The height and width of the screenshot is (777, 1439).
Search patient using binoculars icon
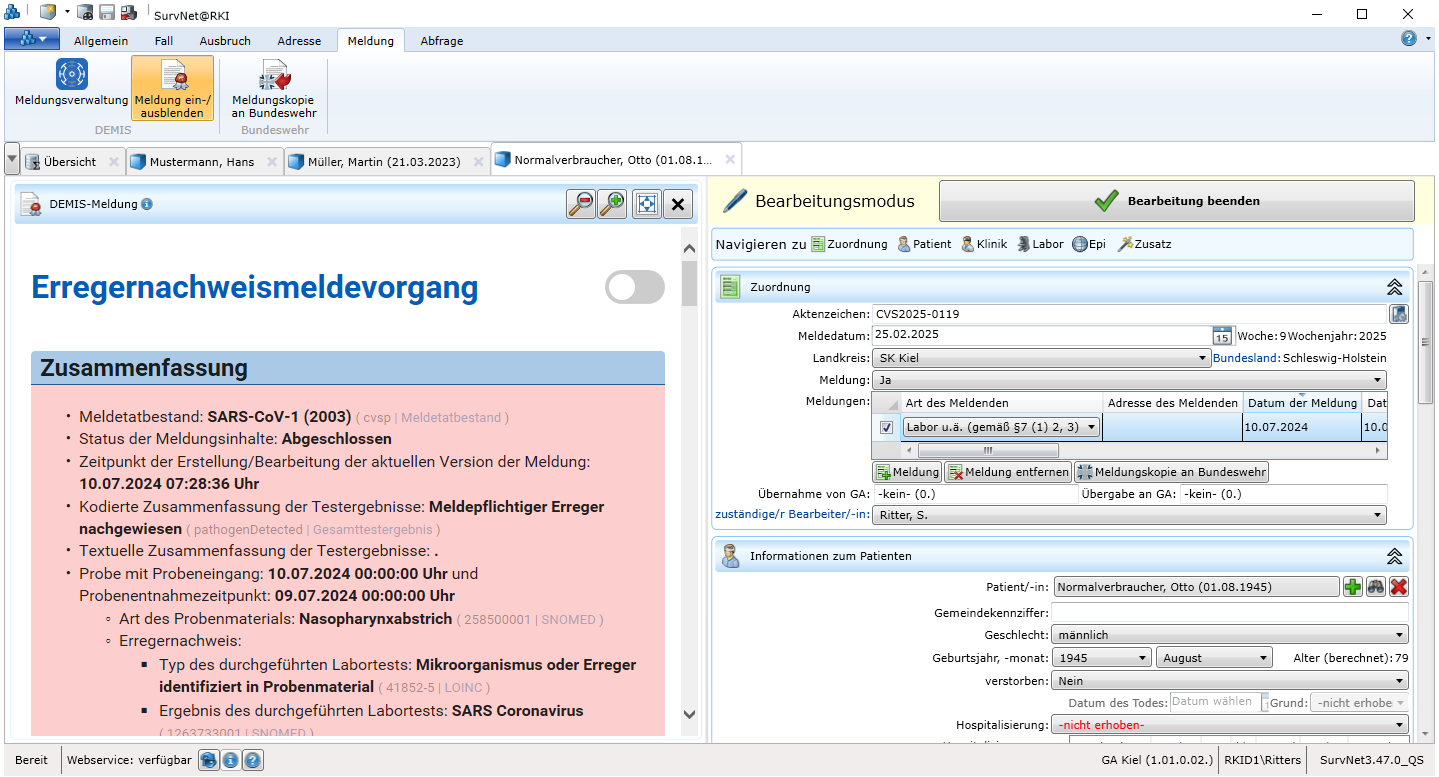coord(1376,587)
